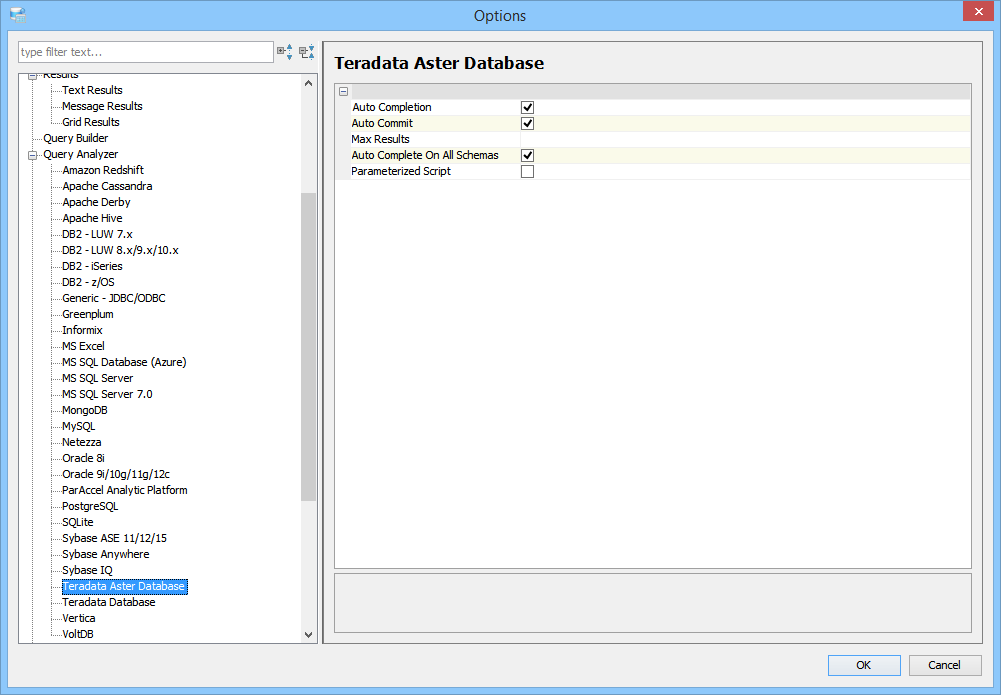Screen dimensions: 1001x695
Task: Select Generic - JDBC/ODBC item
Action: [x=114, y=297]
